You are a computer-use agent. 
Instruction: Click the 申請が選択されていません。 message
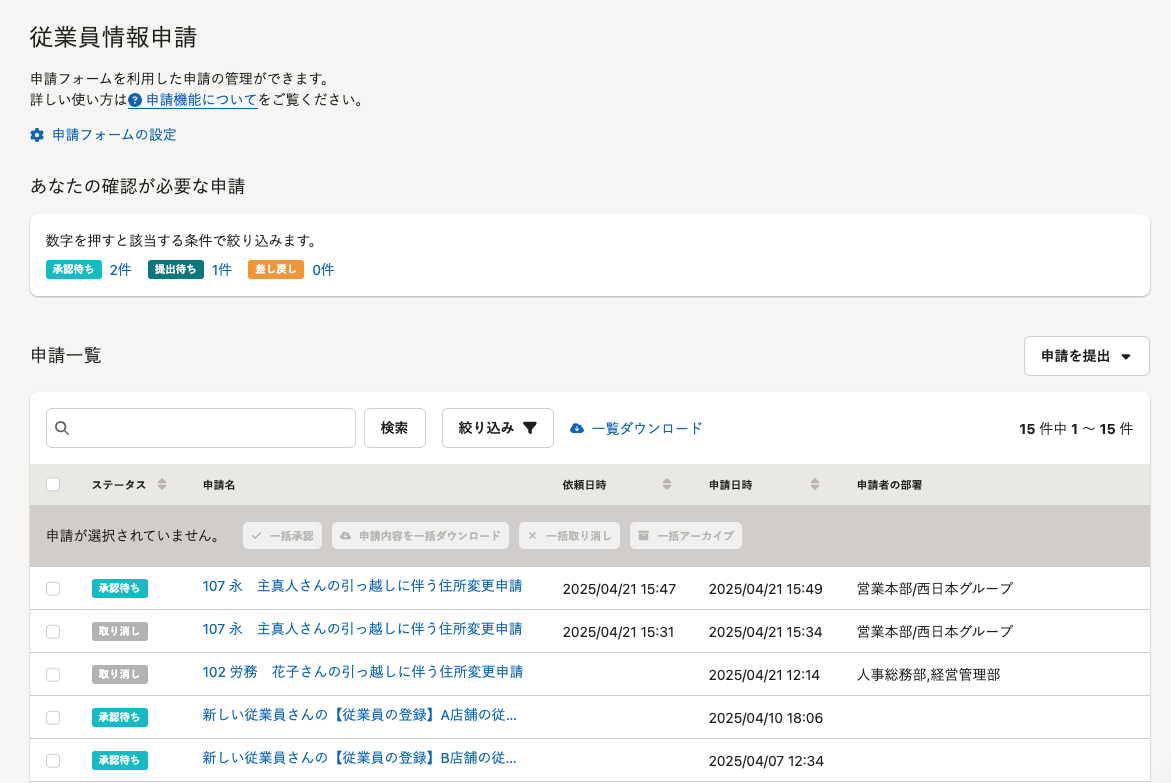(134, 536)
